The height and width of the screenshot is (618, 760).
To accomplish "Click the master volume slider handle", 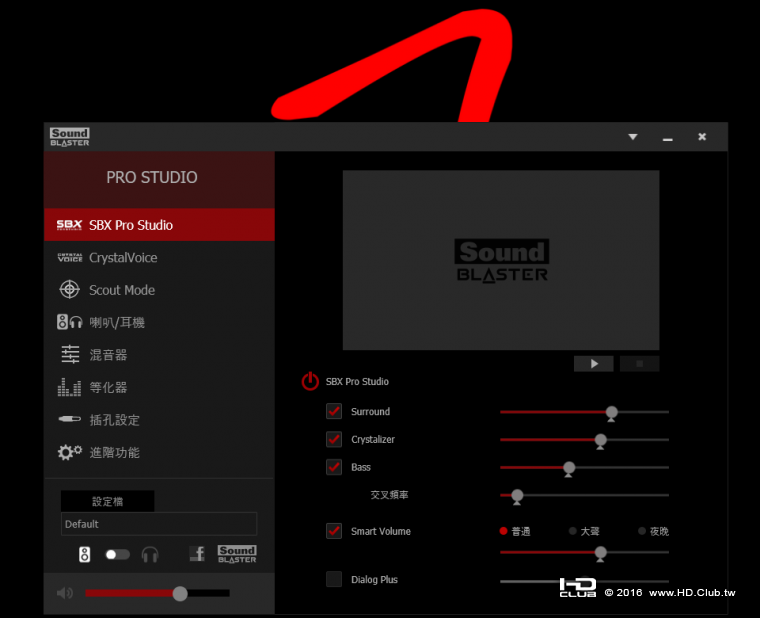I will 180,593.
